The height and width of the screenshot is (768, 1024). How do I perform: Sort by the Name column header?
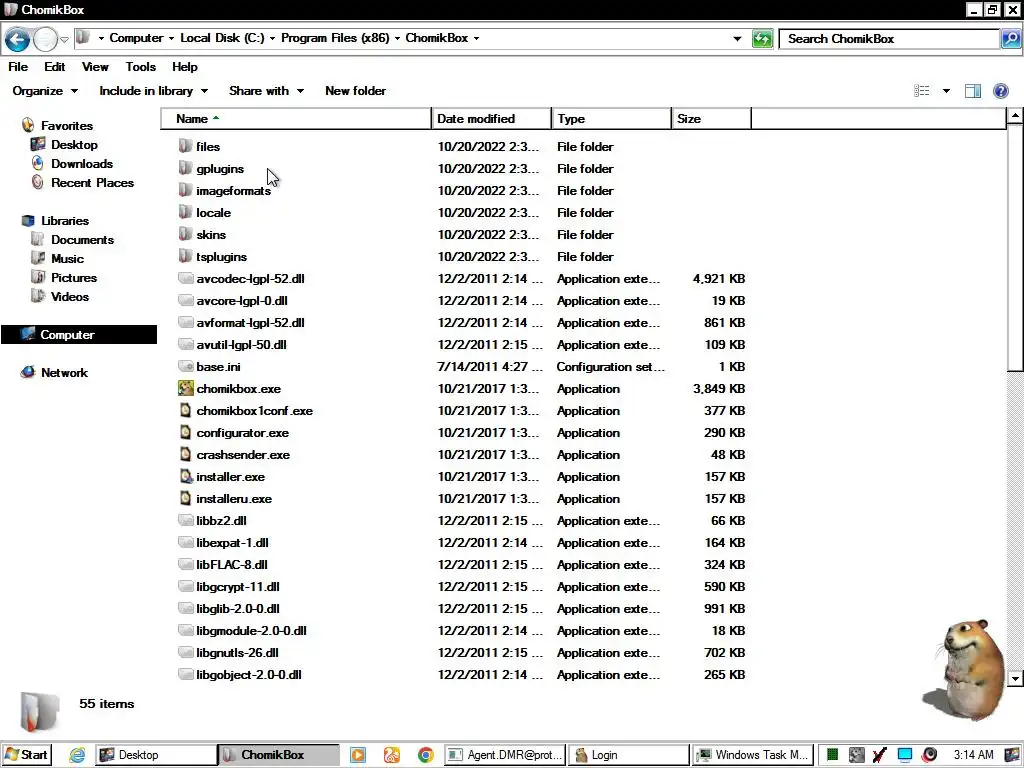(x=296, y=119)
